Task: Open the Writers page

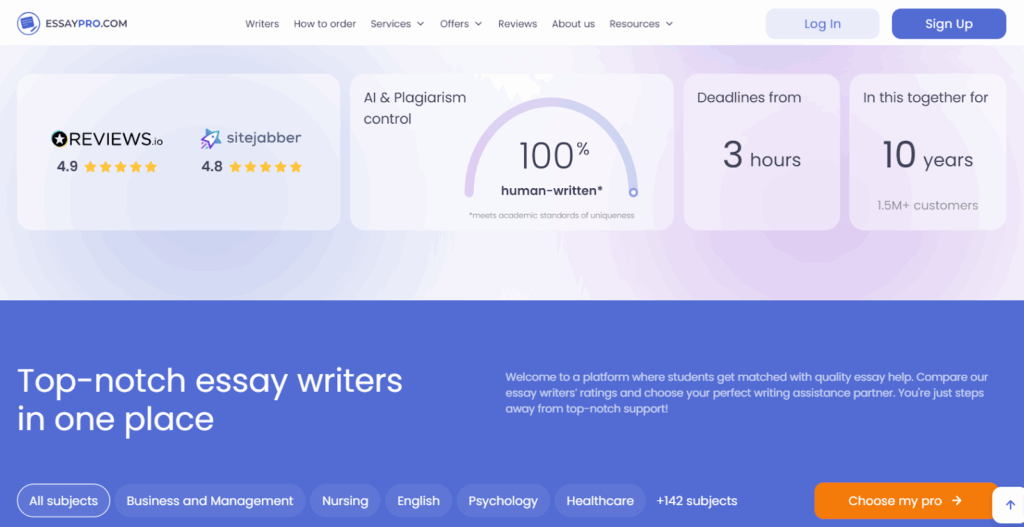Action: [x=262, y=24]
